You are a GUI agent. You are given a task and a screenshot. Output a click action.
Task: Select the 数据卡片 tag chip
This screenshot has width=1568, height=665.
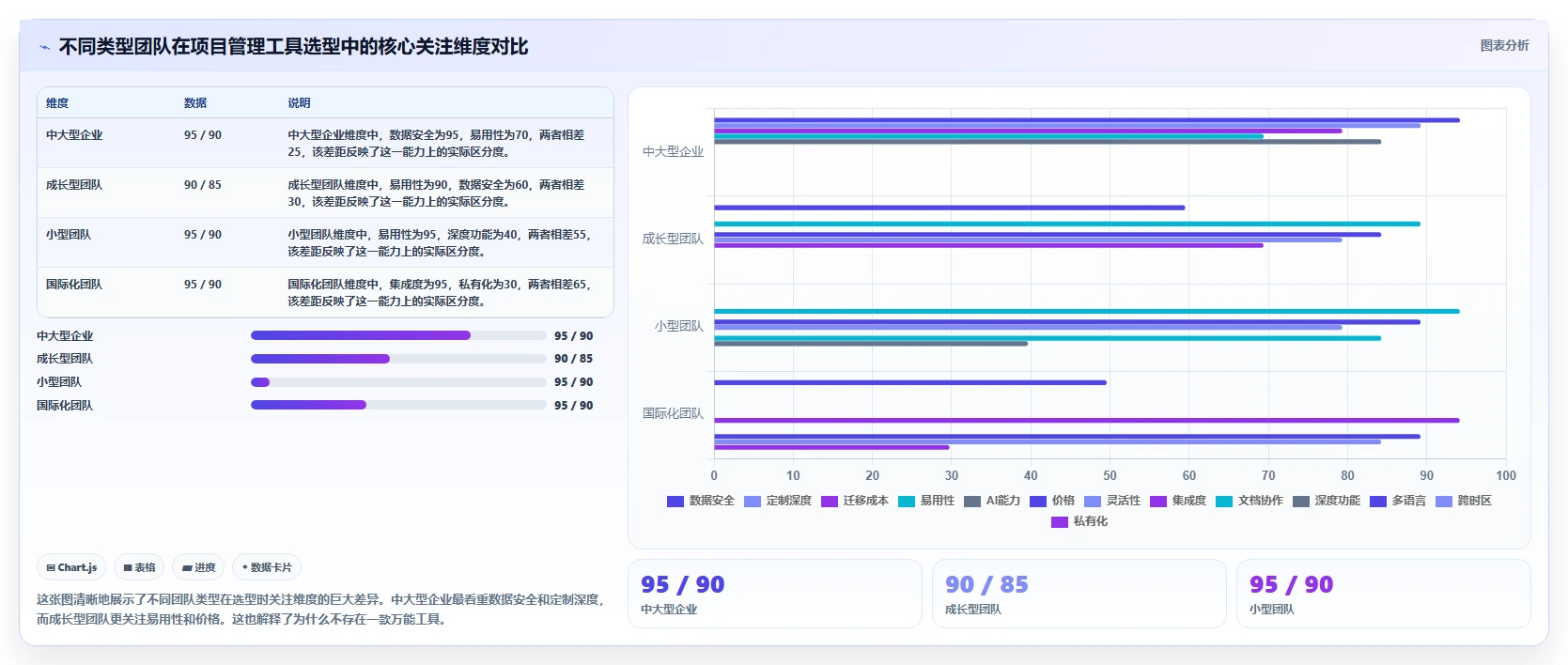(267, 567)
